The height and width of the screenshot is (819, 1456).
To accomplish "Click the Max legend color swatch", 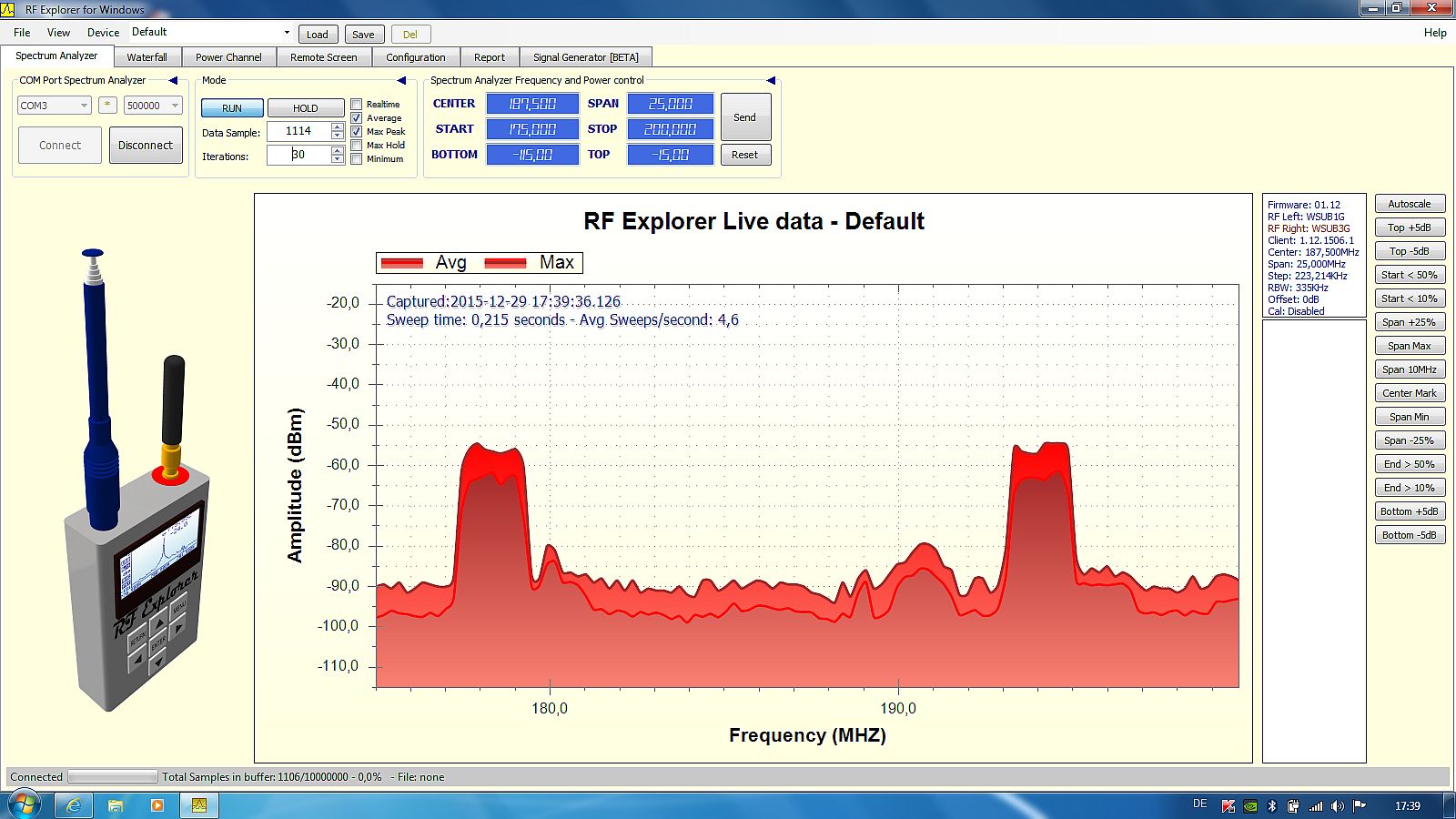I will (505, 263).
